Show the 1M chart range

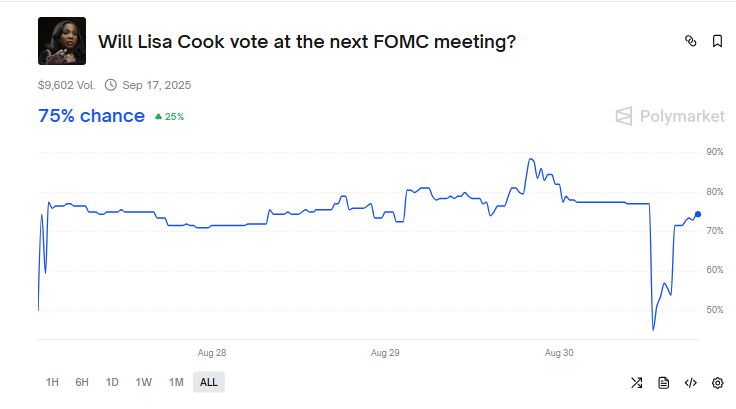click(x=176, y=382)
